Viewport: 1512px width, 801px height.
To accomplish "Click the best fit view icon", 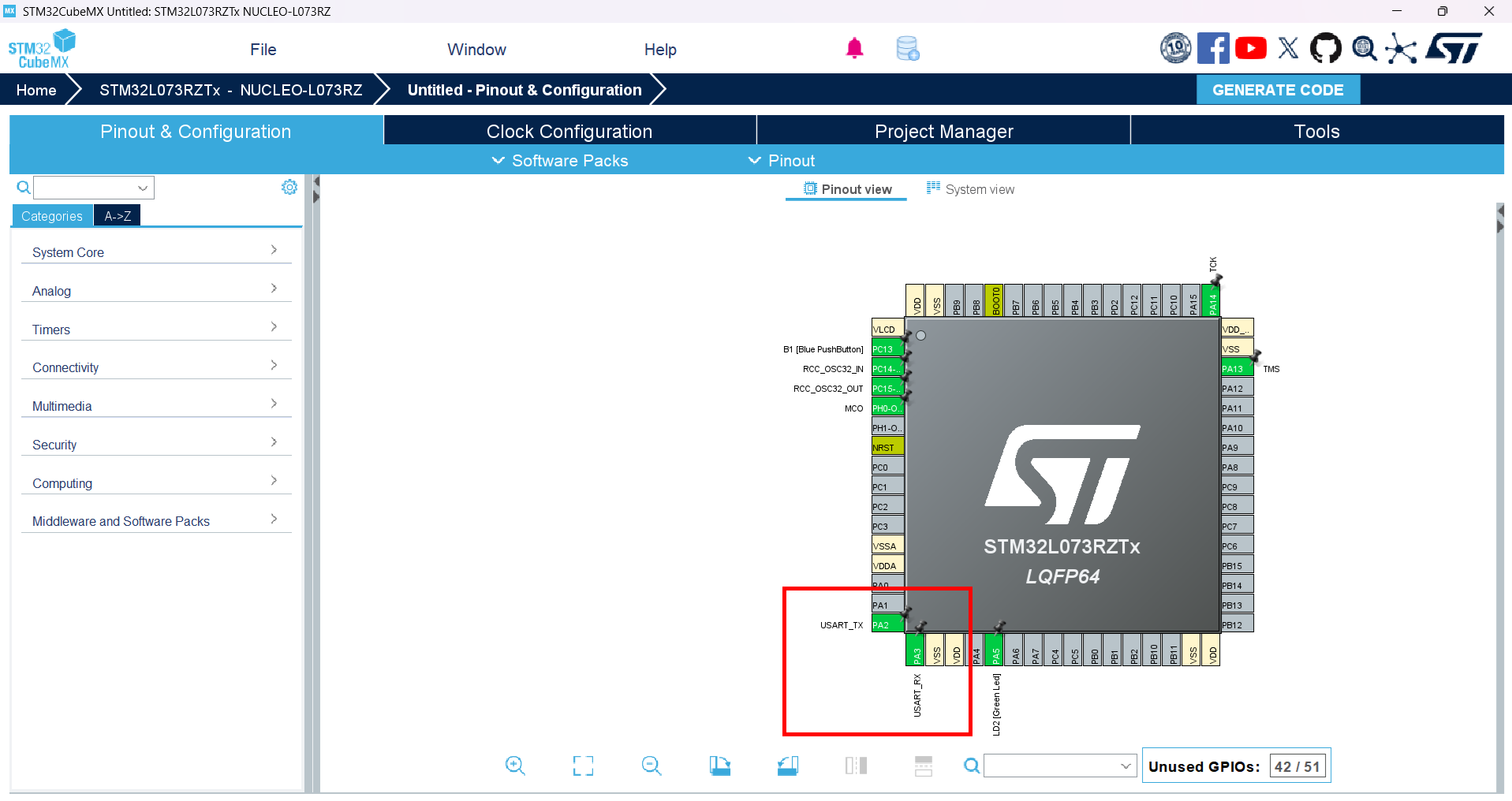I will pos(583,765).
